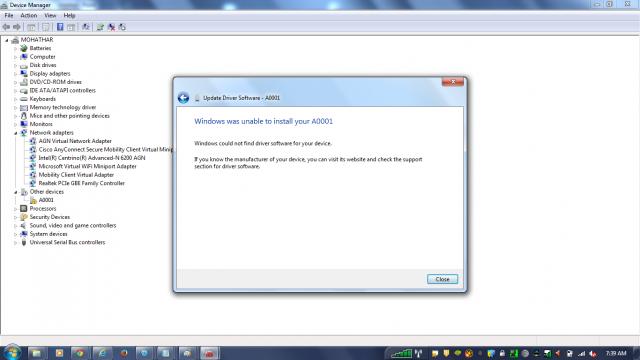Open Internet Explorer from the taskbar
Screen dimensions: 640x360
click(102, 353)
